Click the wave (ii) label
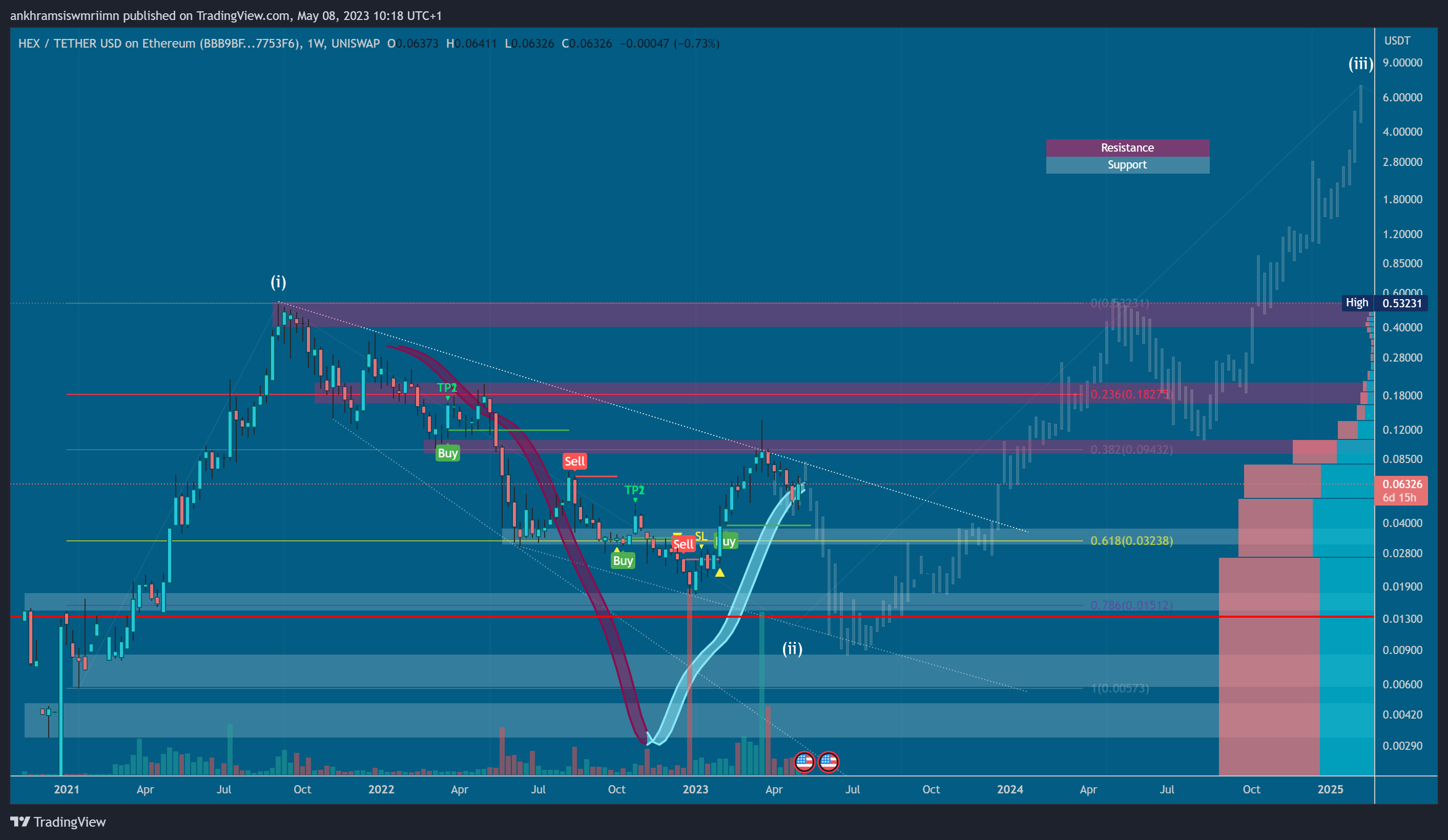Viewport: 1448px width, 840px height. tap(792, 648)
